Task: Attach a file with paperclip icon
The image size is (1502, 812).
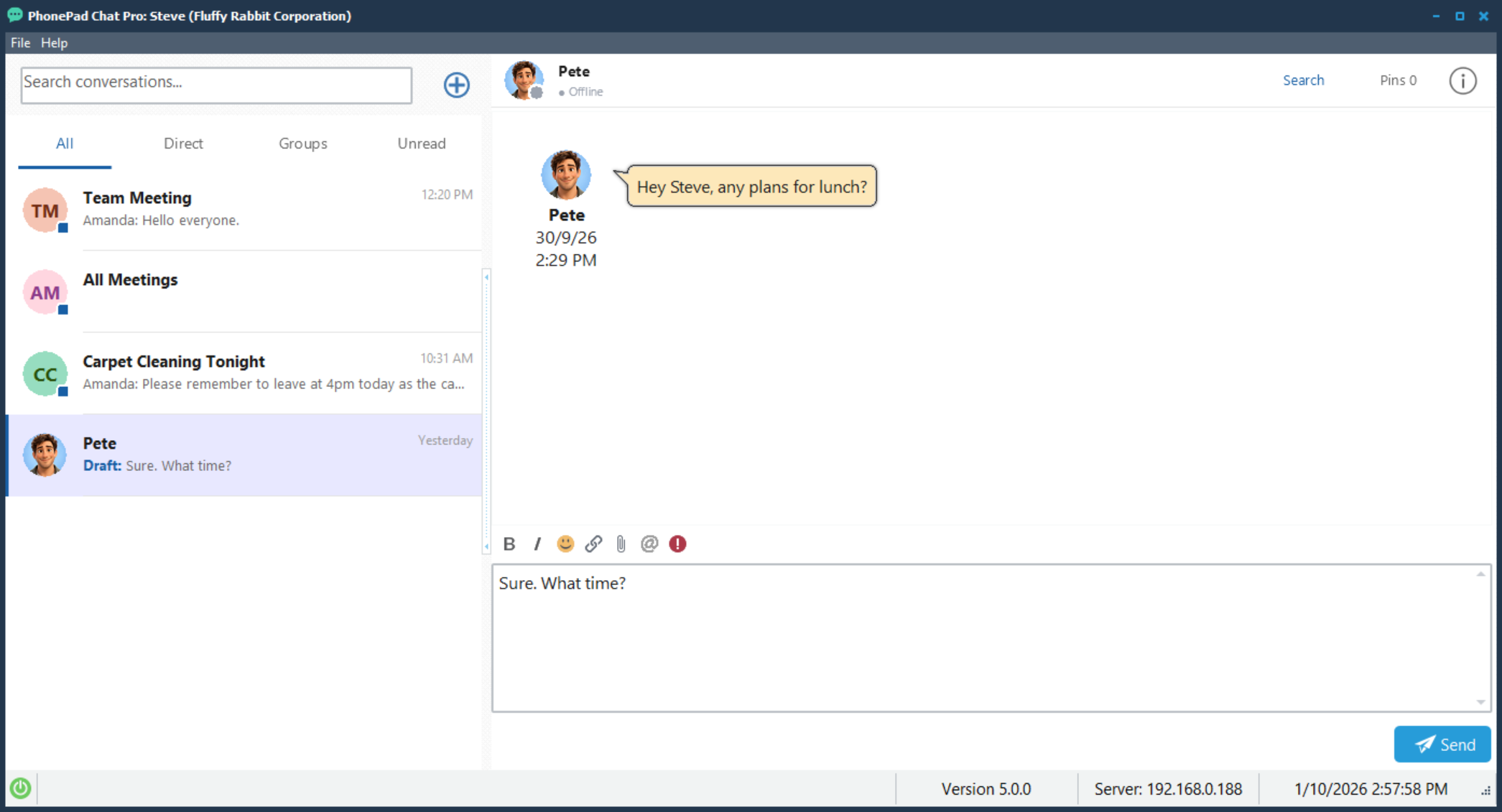Action: [x=621, y=544]
